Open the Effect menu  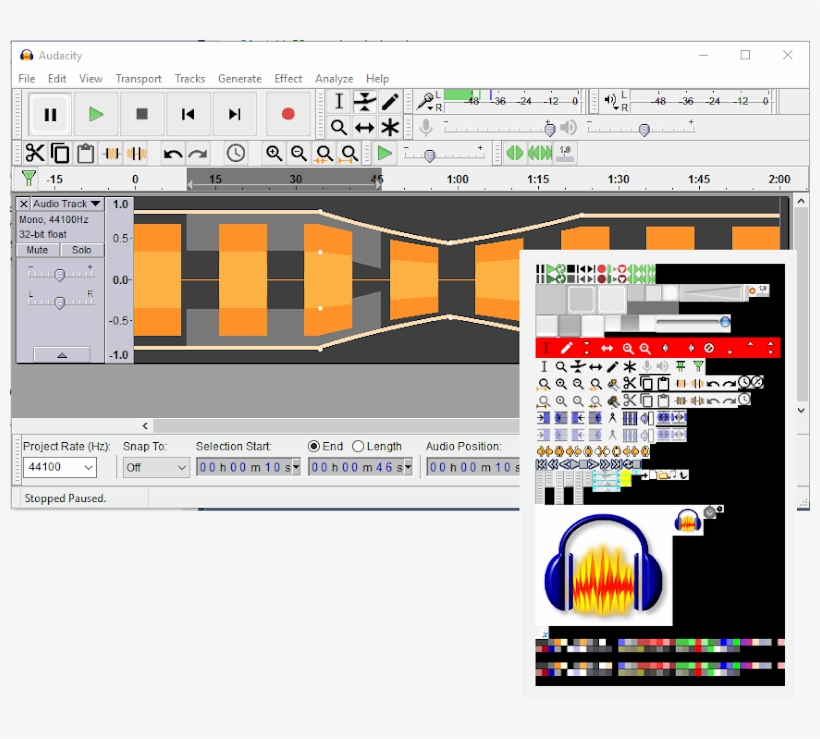pos(288,78)
